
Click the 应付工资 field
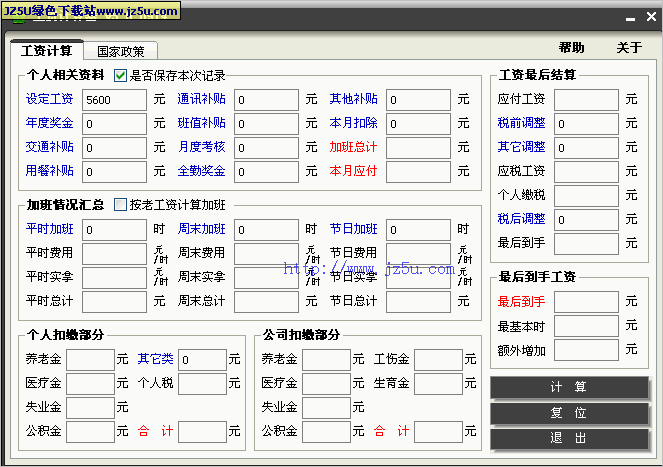(x=586, y=100)
